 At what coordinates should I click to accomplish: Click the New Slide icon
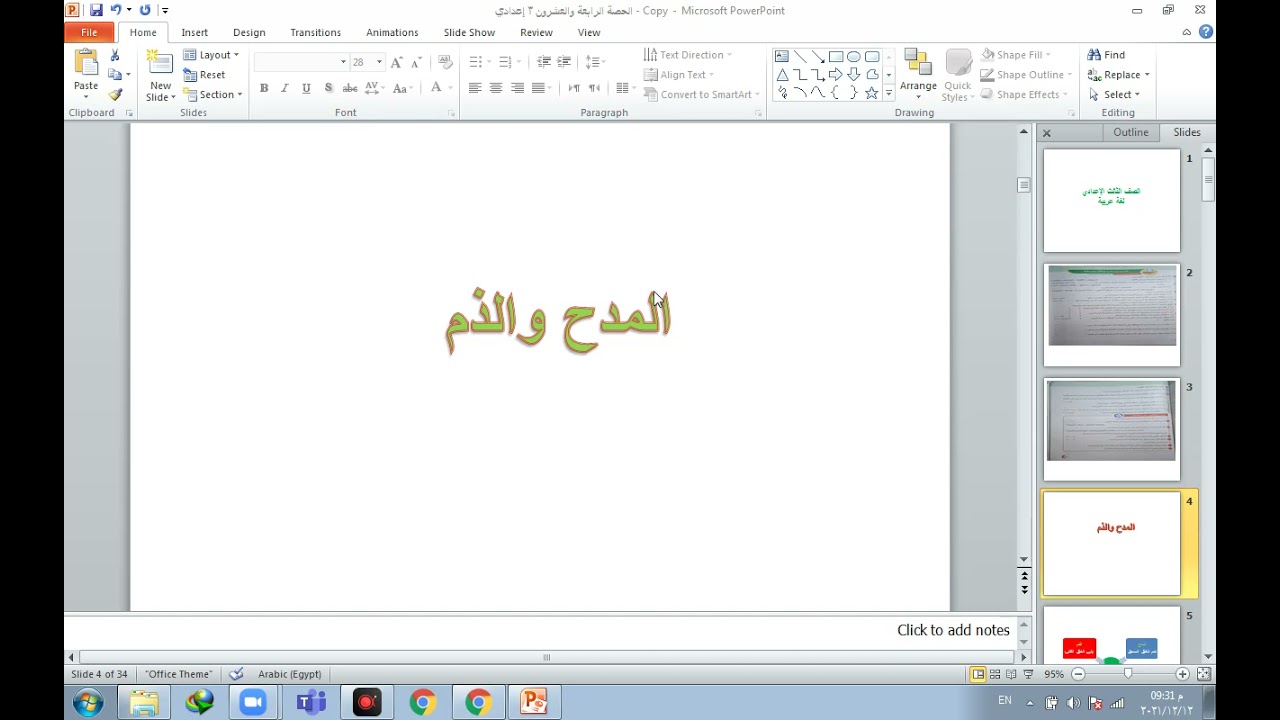(160, 62)
